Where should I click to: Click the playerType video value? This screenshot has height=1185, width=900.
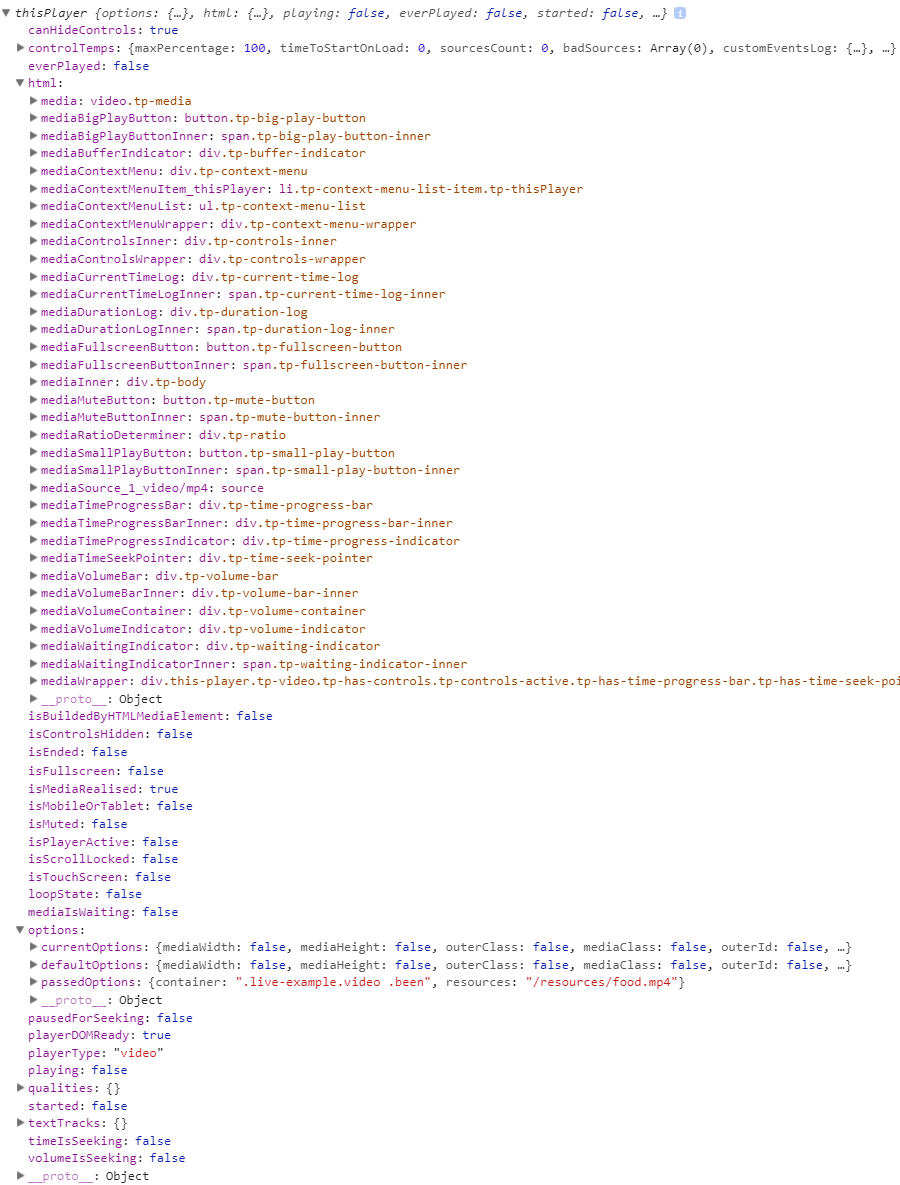tap(137, 1052)
